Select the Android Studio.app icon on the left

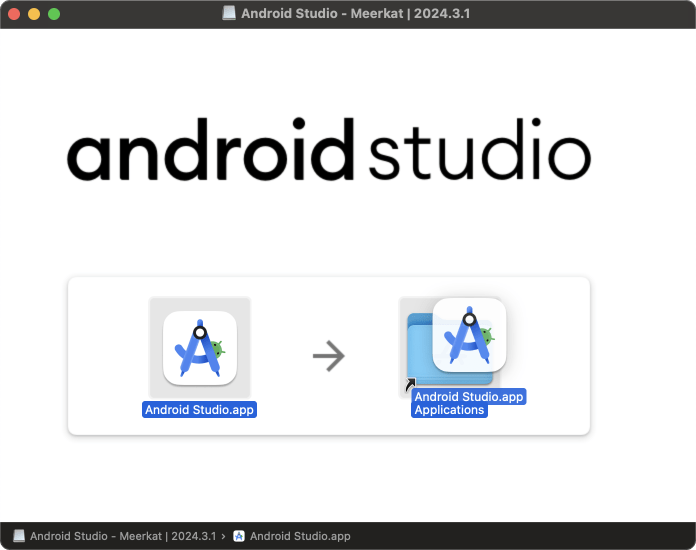pos(200,348)
